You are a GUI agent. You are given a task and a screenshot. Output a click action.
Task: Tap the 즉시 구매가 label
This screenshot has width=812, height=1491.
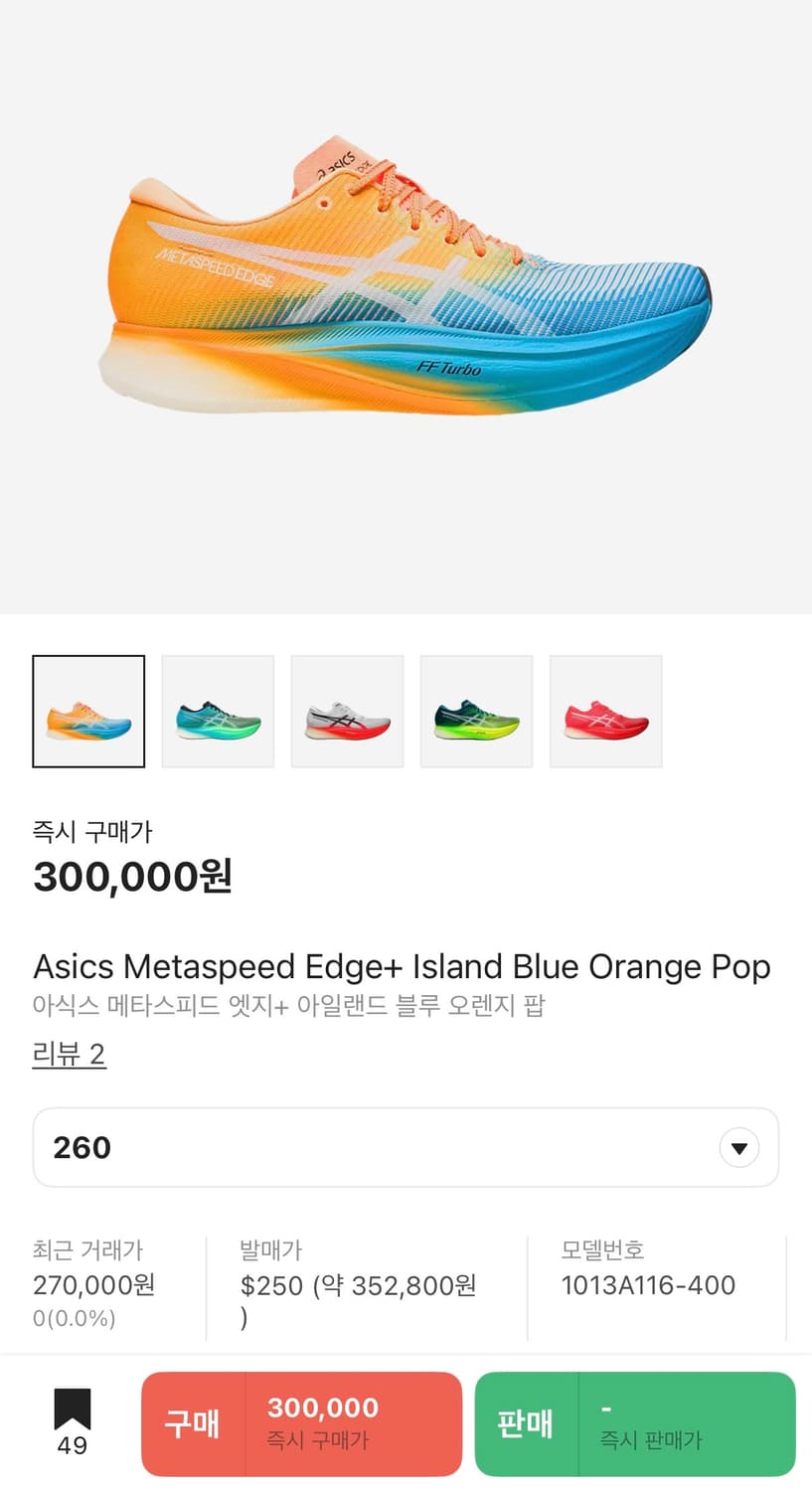pos(92,831)
